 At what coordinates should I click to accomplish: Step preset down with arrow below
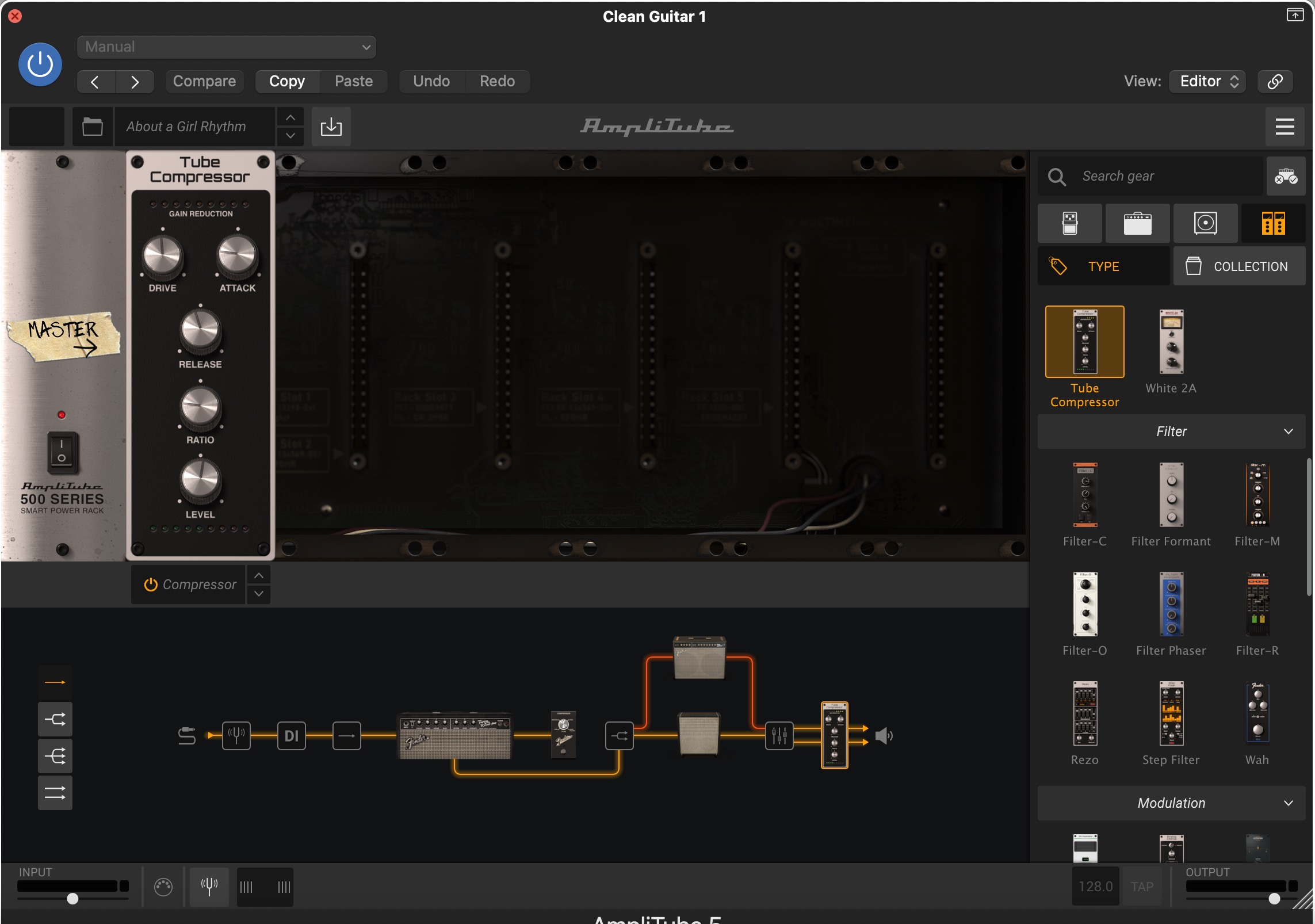pyautogui.click(x=290, y=136)
